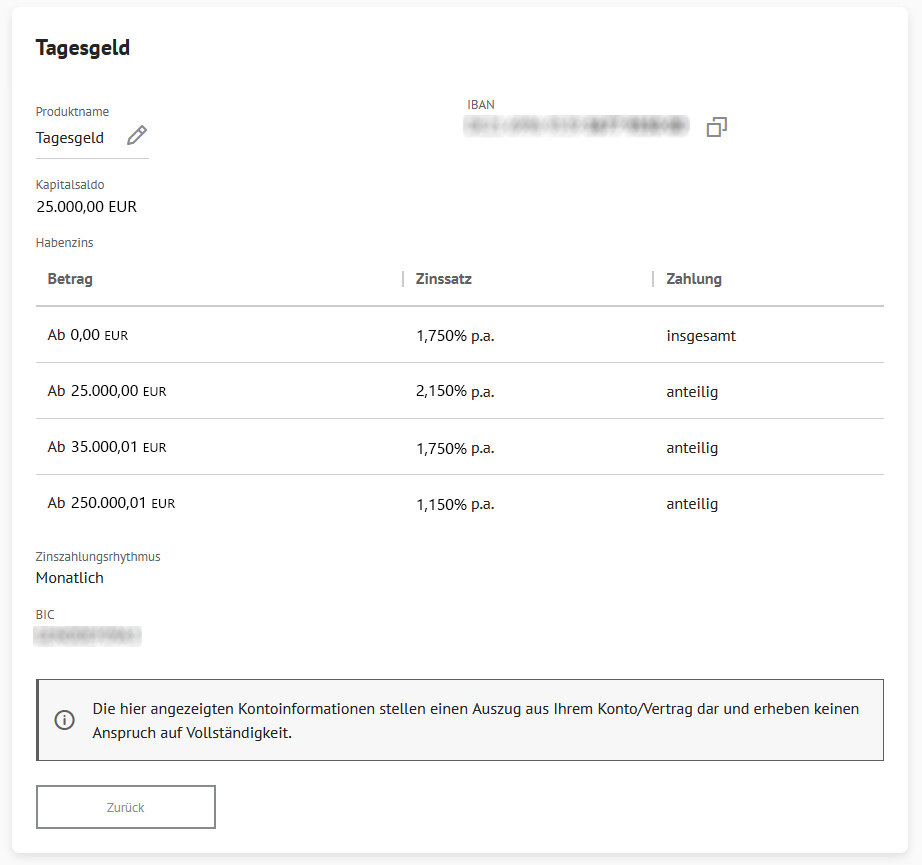Select the Ab 250.000,01 EUR row
922x865 pixels.
[460, 503]
